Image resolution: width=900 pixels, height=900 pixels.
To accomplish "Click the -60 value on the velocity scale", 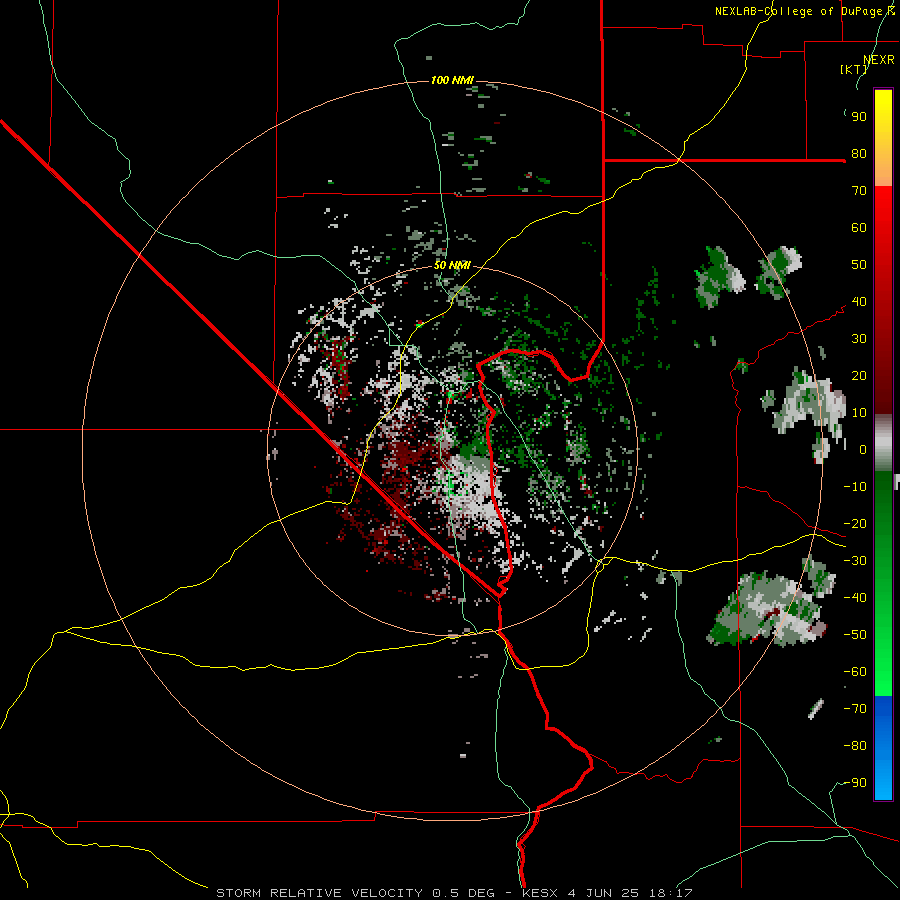I will 855,672.
